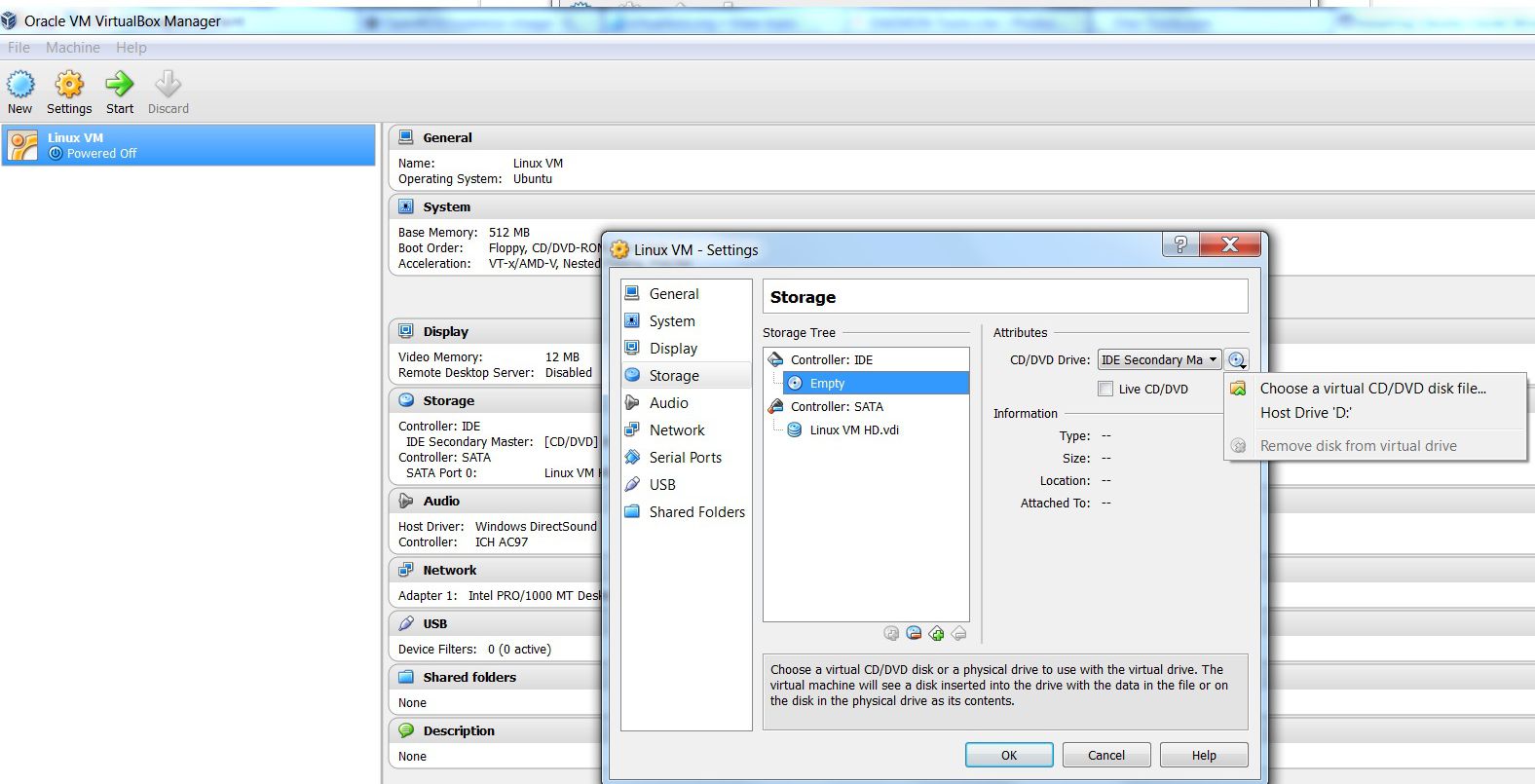Open General category in Settings dialog
The image size is (1535, 784).
coord(687,293)
